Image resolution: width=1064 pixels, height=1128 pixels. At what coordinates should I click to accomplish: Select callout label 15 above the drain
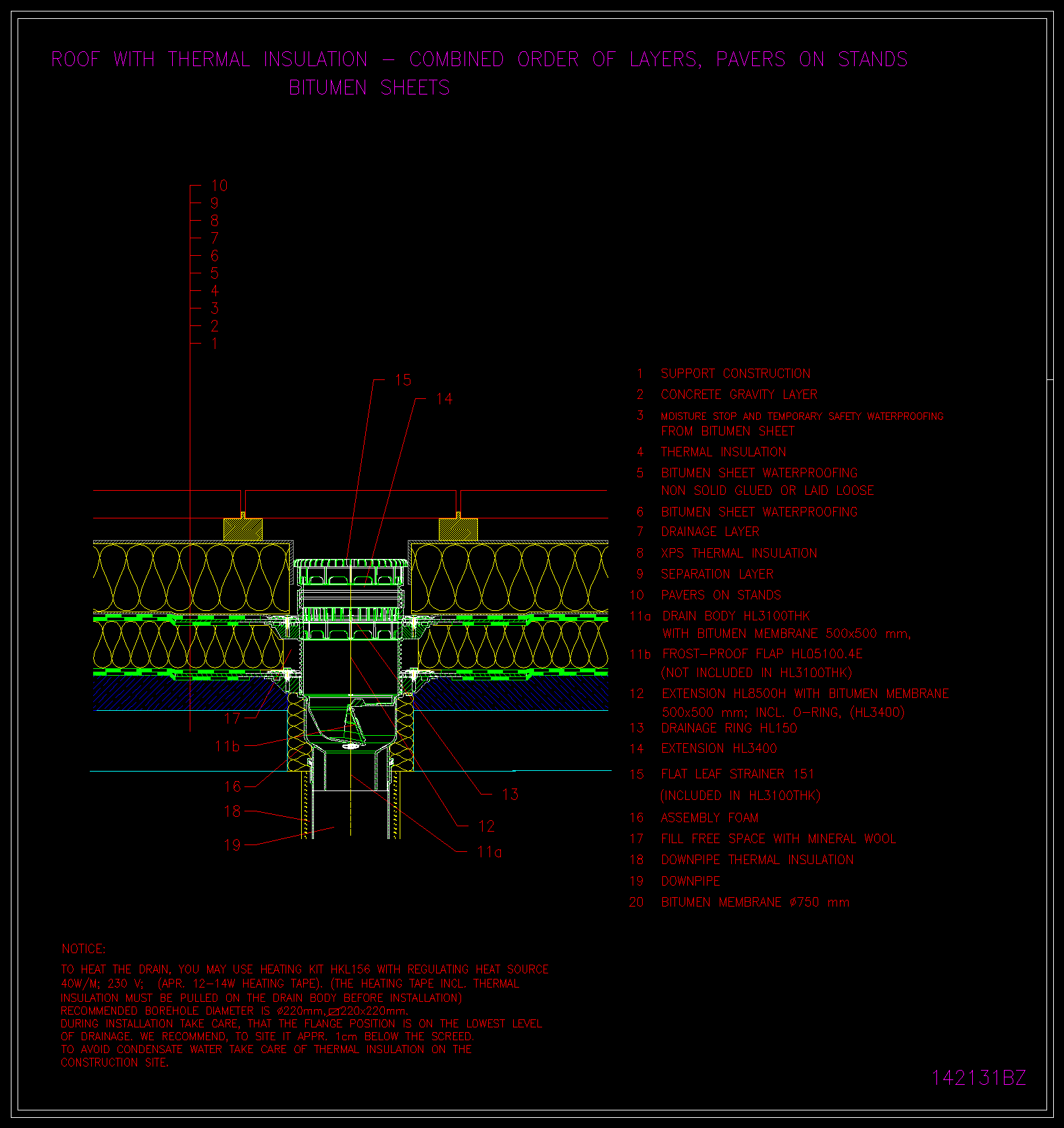[403, 380]
